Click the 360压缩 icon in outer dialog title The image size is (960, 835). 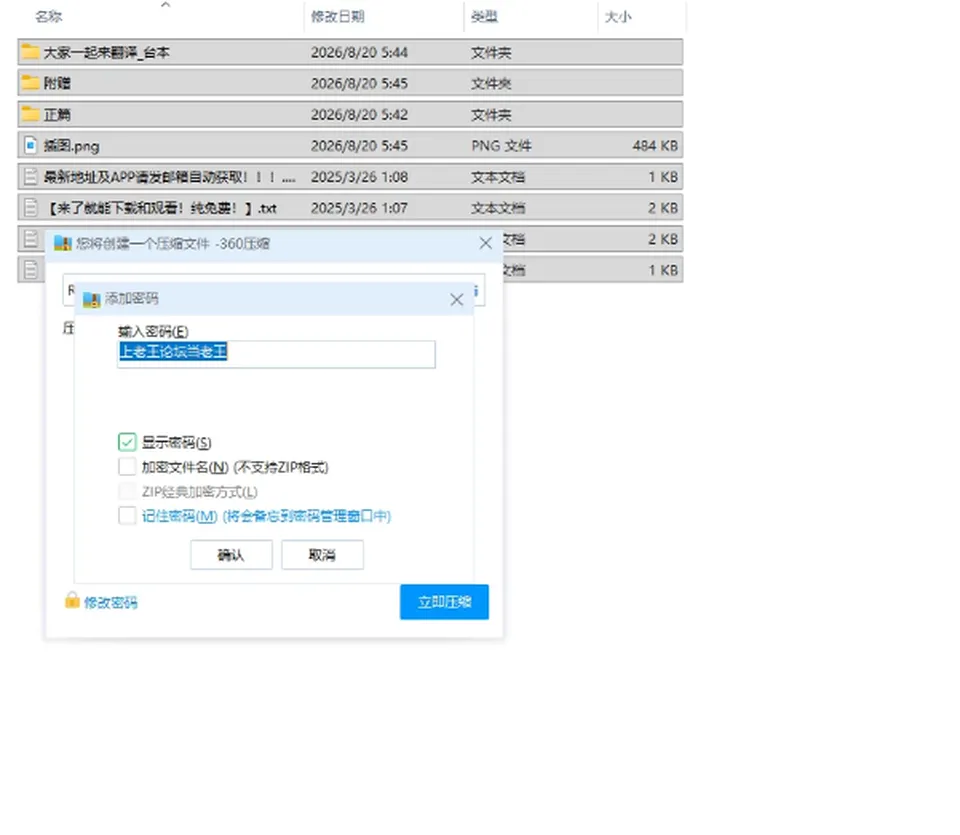click(x=62, y=244)
